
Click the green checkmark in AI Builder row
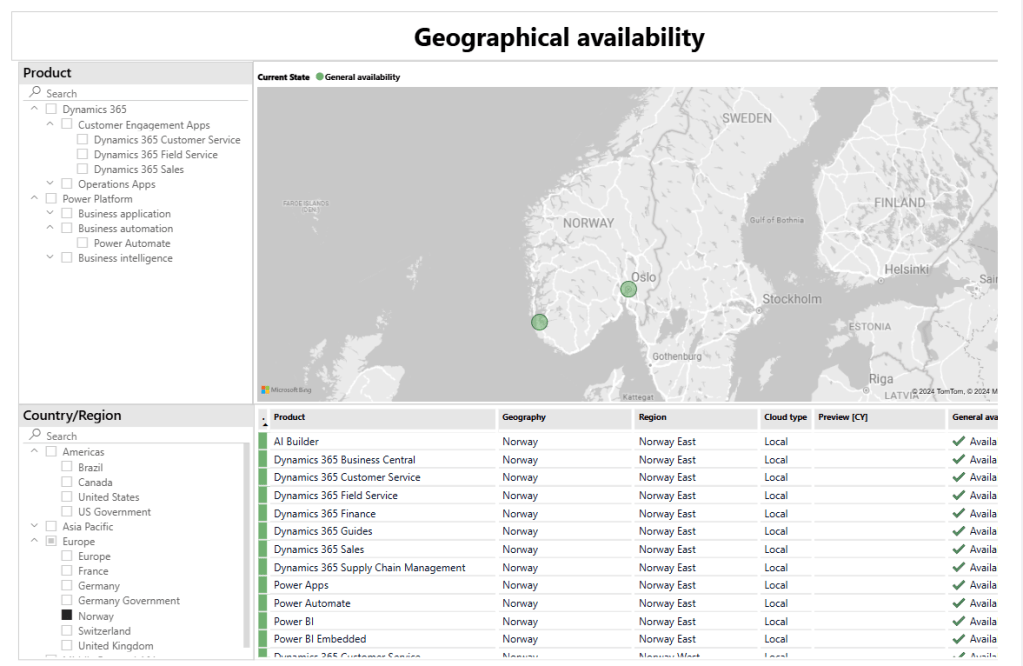coord(959,441)
